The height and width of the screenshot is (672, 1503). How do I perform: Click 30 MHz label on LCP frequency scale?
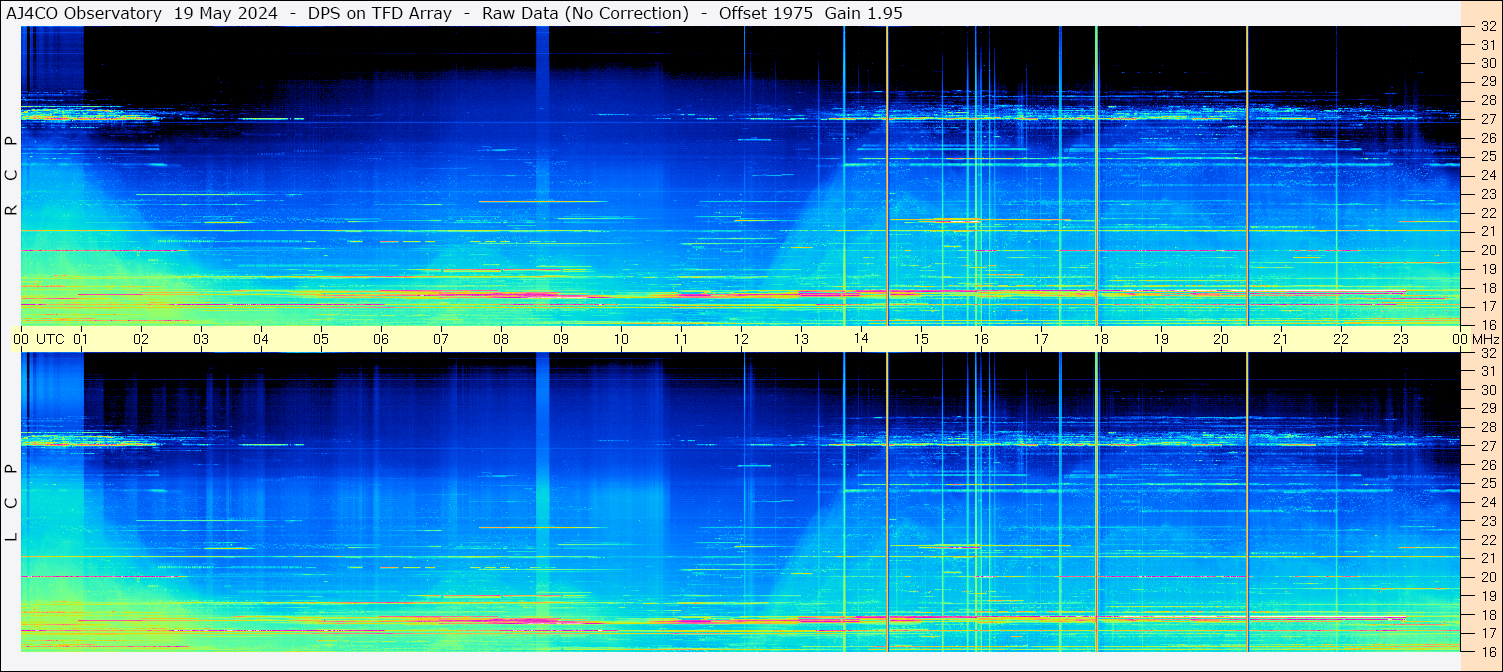(1487, 390)
